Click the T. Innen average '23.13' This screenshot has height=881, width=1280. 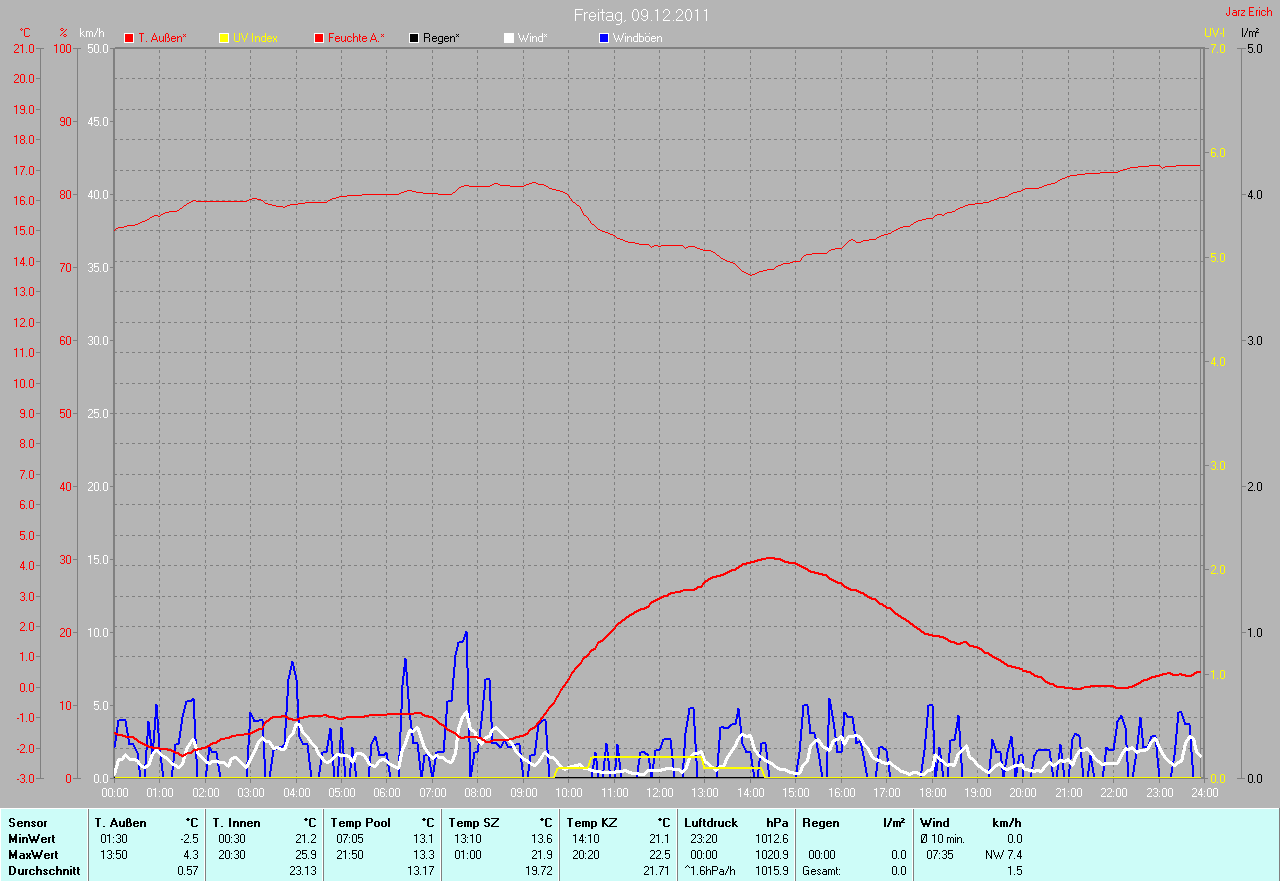click(303, 871)
